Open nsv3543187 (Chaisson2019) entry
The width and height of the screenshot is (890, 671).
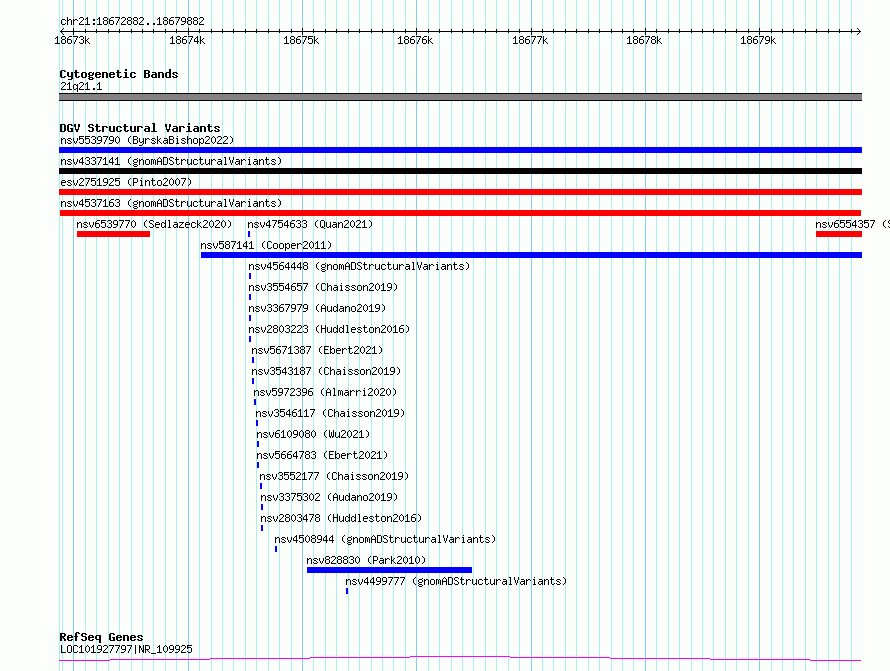326,371
